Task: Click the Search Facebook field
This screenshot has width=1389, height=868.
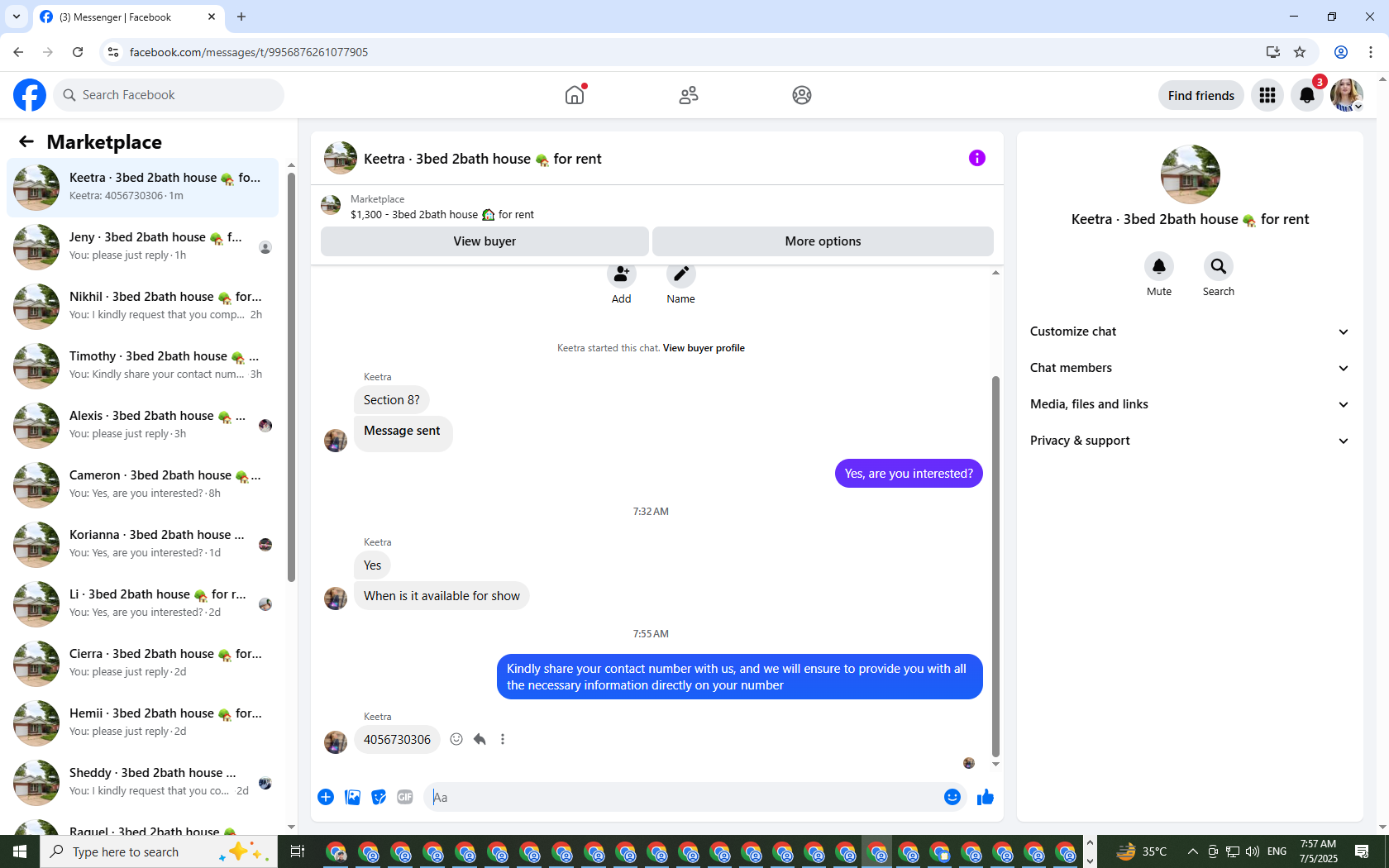Action: coord(169,95)
